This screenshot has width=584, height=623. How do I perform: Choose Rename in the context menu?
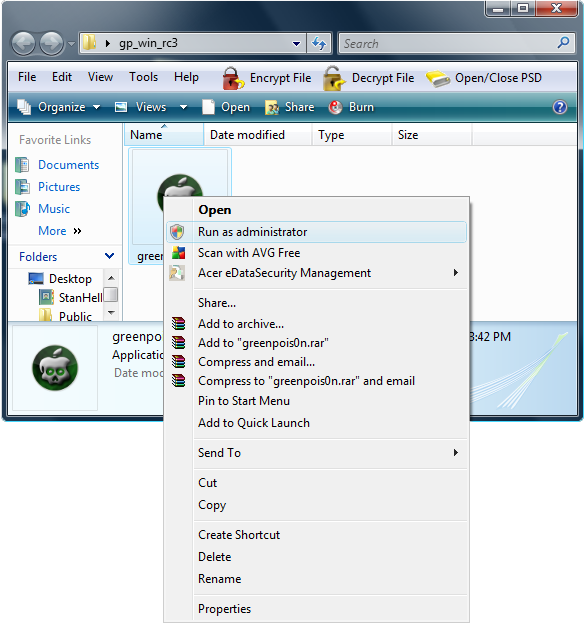[x=317, y=579]
